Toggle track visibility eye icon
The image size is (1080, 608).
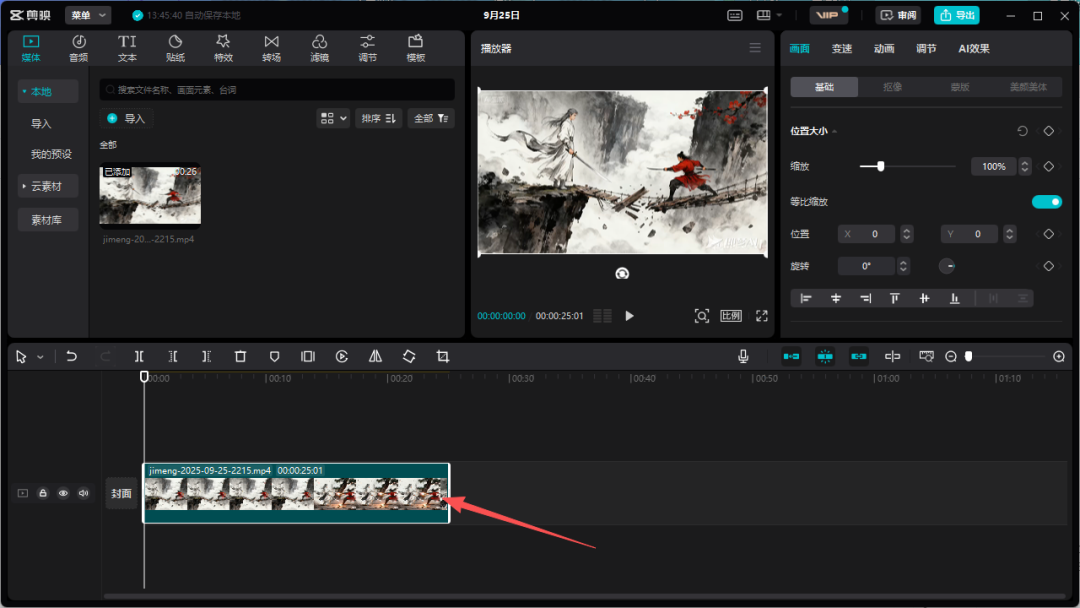tap(63, 493)
